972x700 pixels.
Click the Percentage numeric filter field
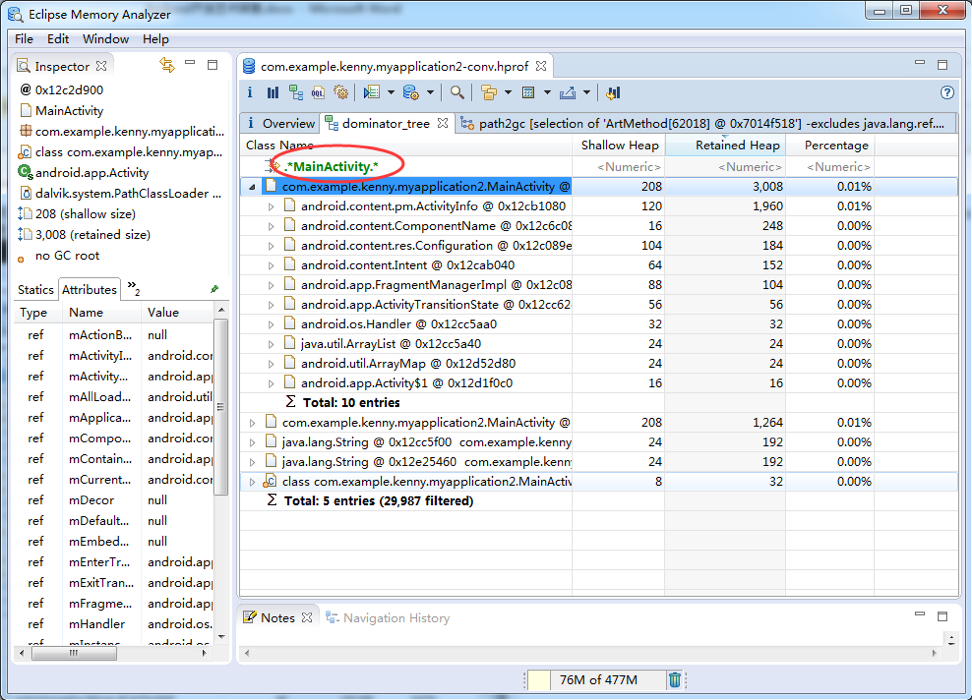point(831,167)
